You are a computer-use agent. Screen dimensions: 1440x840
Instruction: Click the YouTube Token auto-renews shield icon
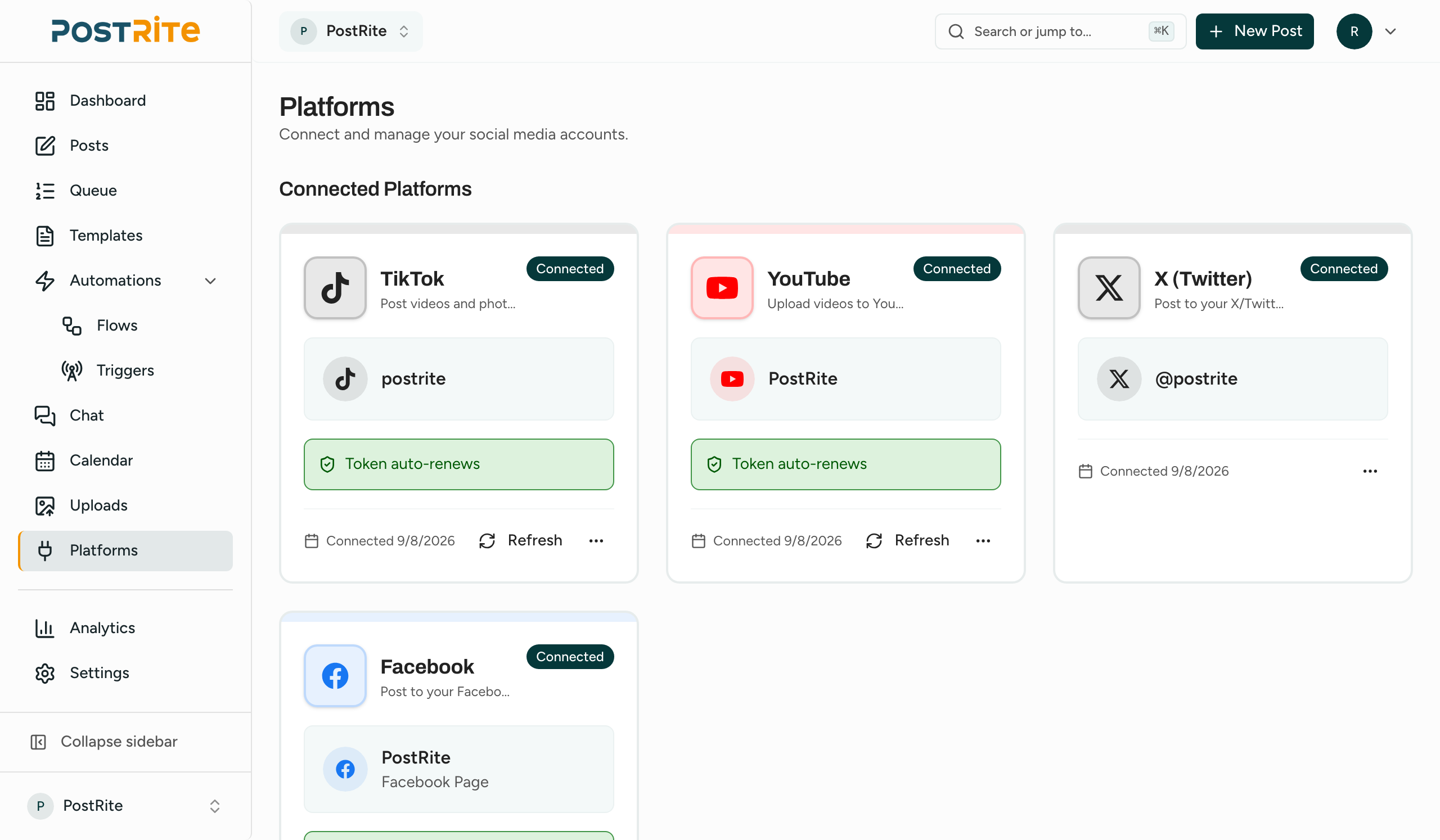tap(714, 464)
